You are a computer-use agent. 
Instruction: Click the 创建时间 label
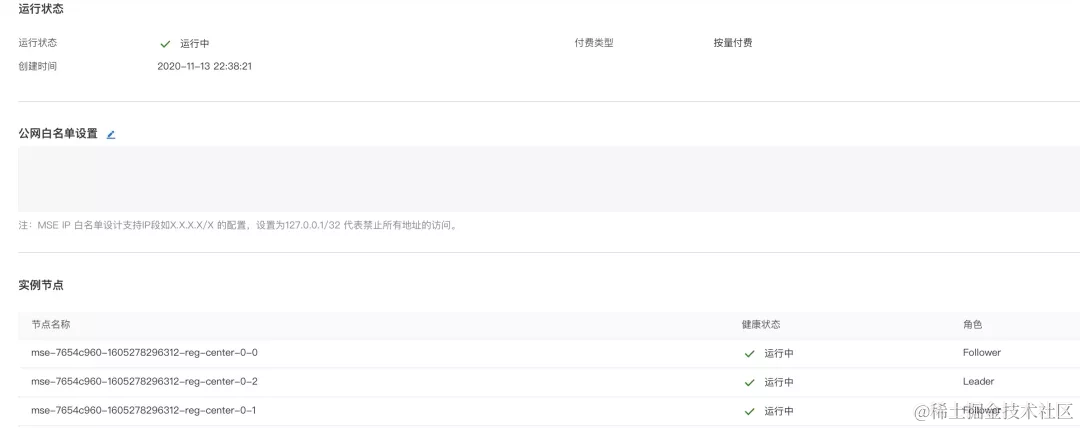(38, 67)
